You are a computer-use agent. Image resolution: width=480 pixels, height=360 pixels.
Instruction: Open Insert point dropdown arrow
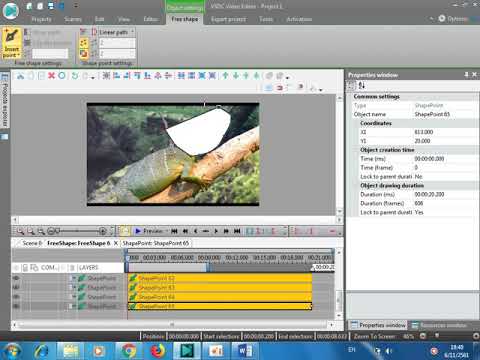(19, 55)
